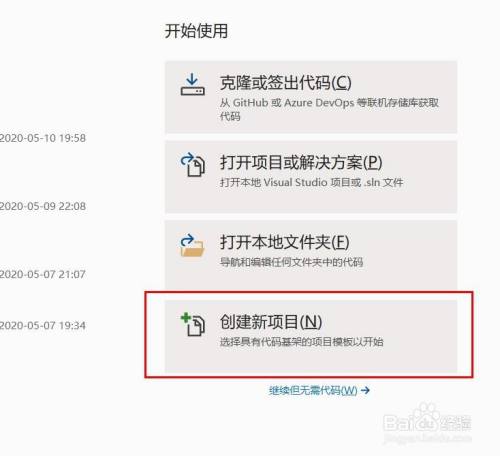This screenshot has width=500, height=456.
Task: Click the 选择具有代码基架的项目模板 description
Action: (x=301, y=342)
